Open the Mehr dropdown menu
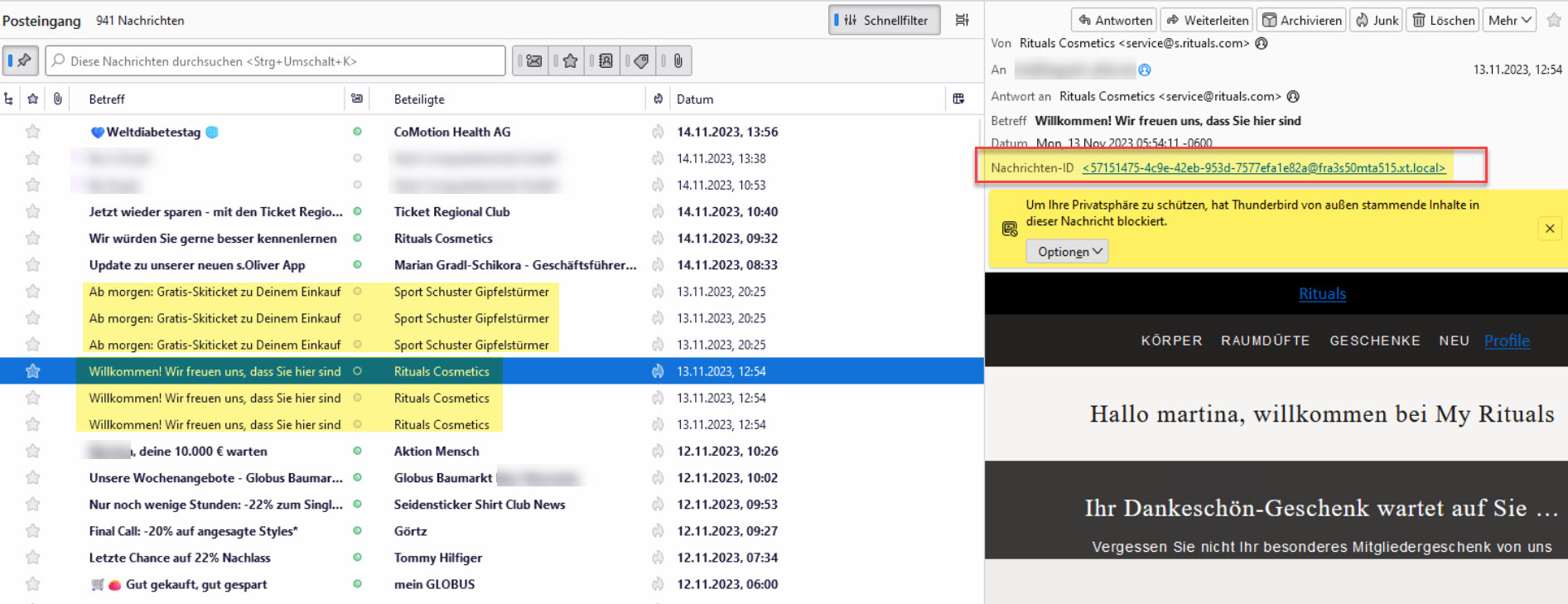Image resolution: width=1568 pixels, height=604 pixels. coord(1509,20)
